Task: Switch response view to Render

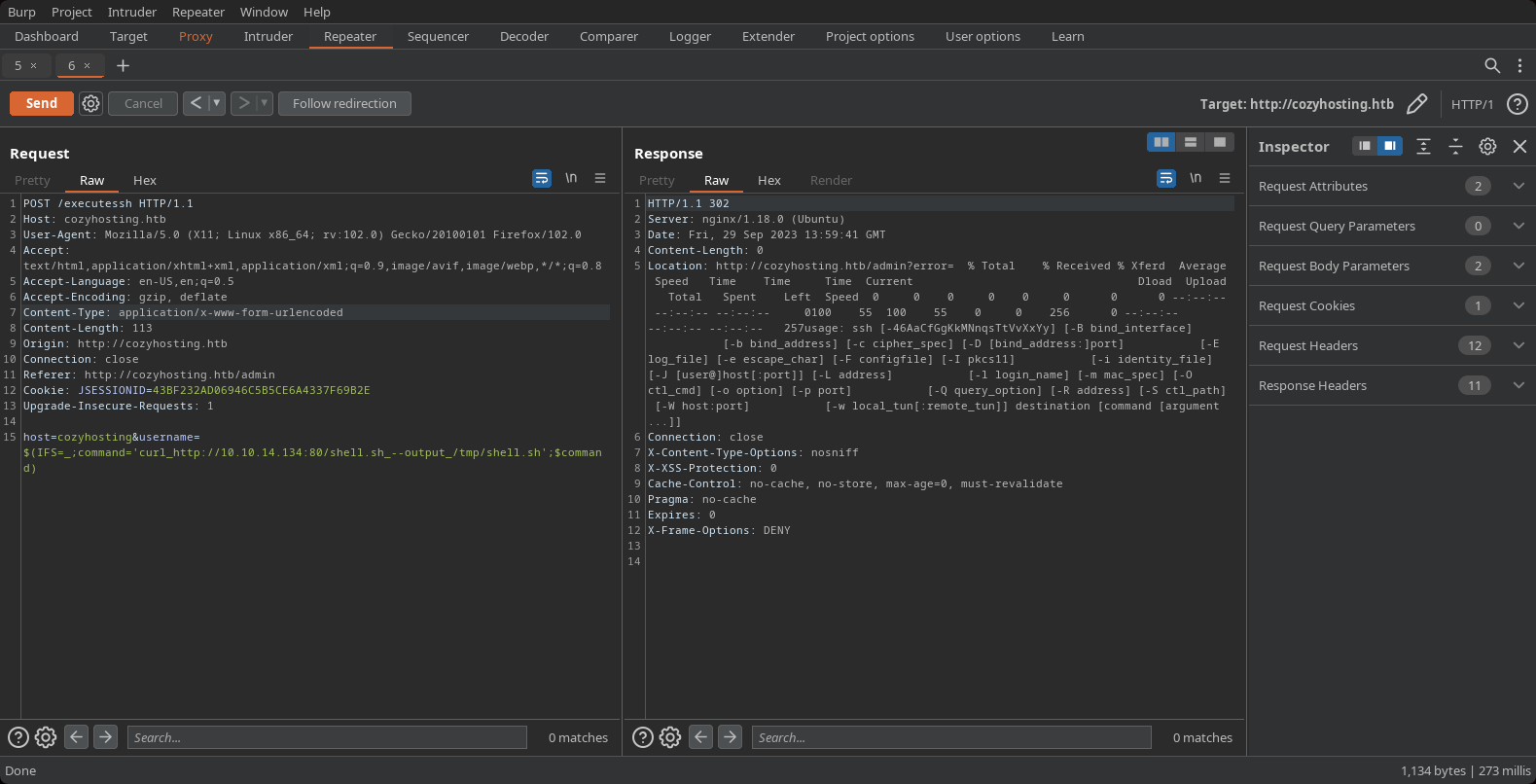Action: (x=831, y=180)
